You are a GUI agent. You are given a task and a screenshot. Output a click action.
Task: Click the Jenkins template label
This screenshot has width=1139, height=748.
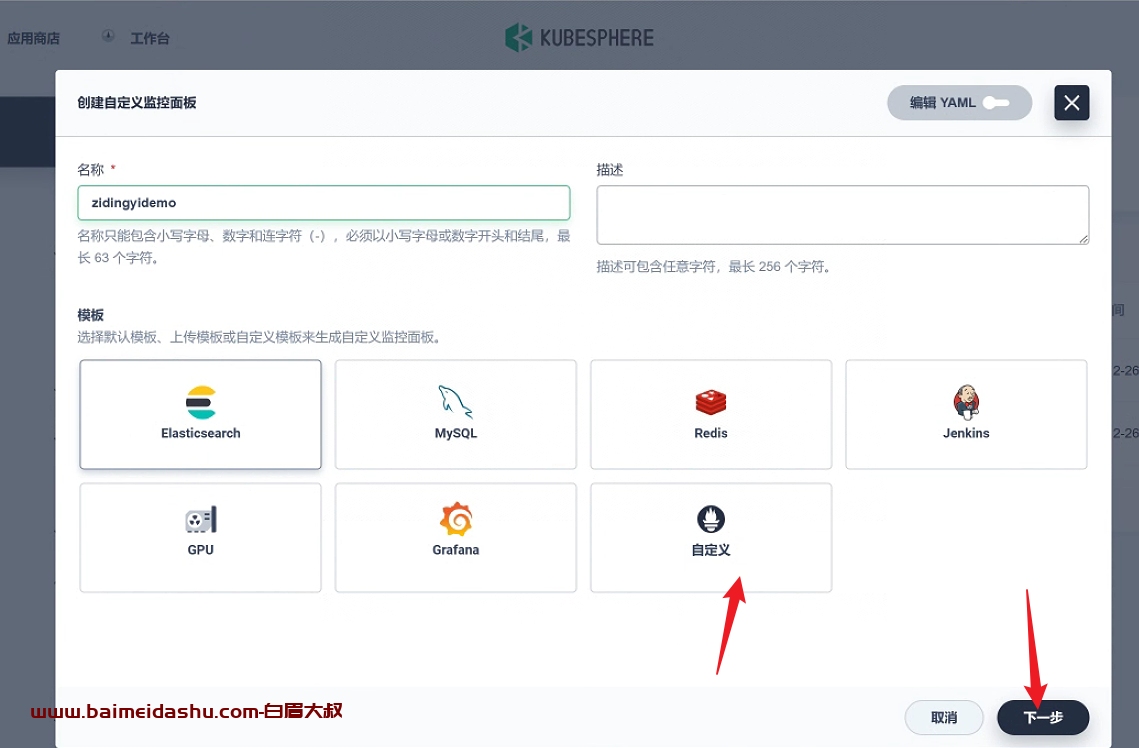click(x=966, y=434)
